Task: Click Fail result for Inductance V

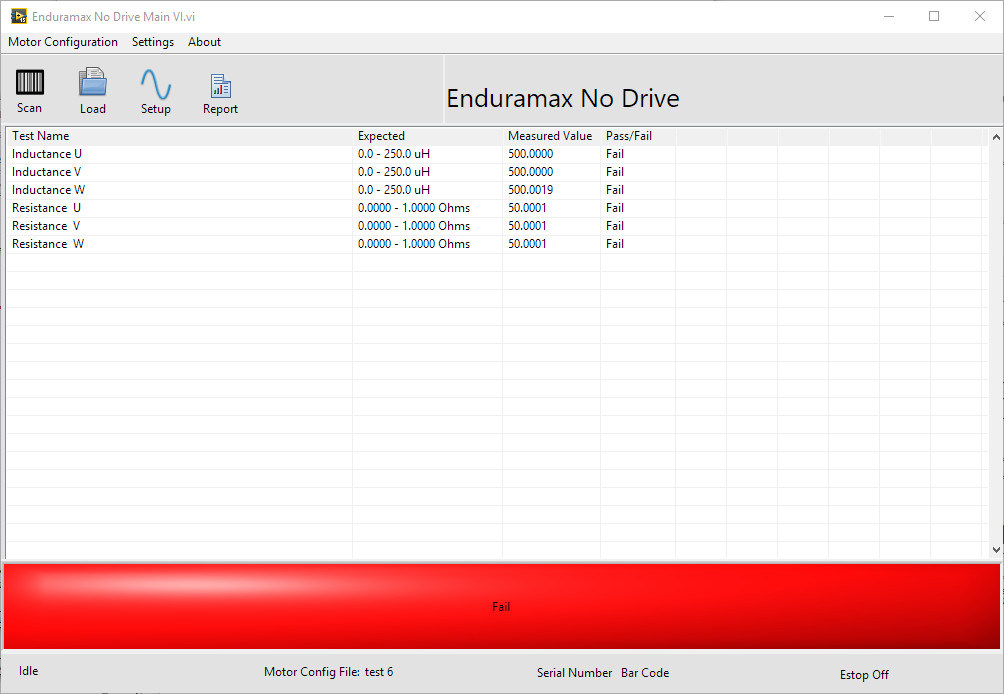Action: coord(615,172)
